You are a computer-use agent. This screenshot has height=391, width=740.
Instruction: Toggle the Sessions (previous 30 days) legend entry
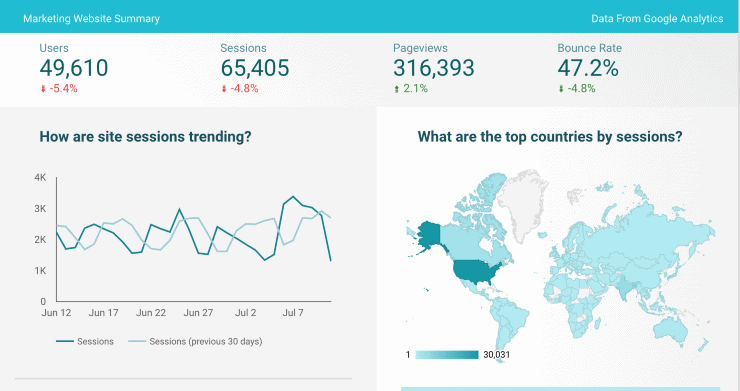click(195, 341)
